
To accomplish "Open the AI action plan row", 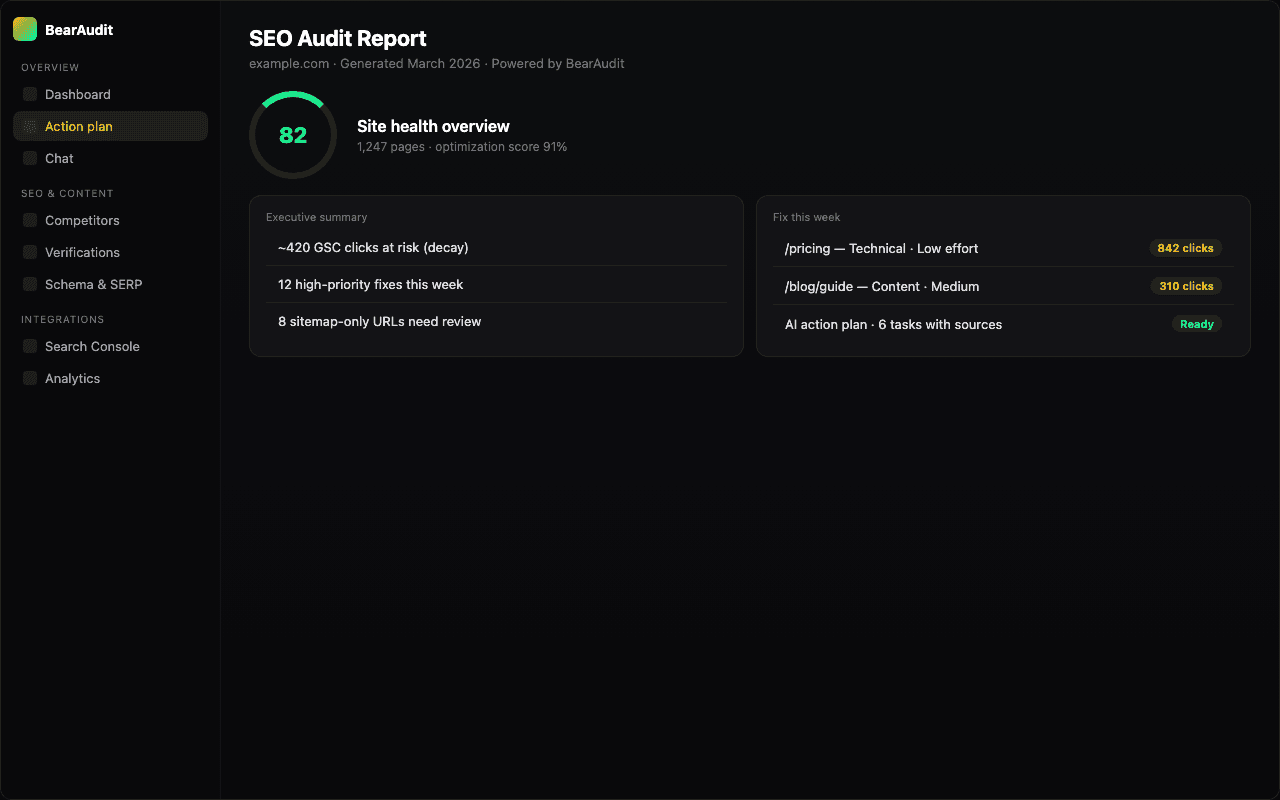I will pos(1003,324).
